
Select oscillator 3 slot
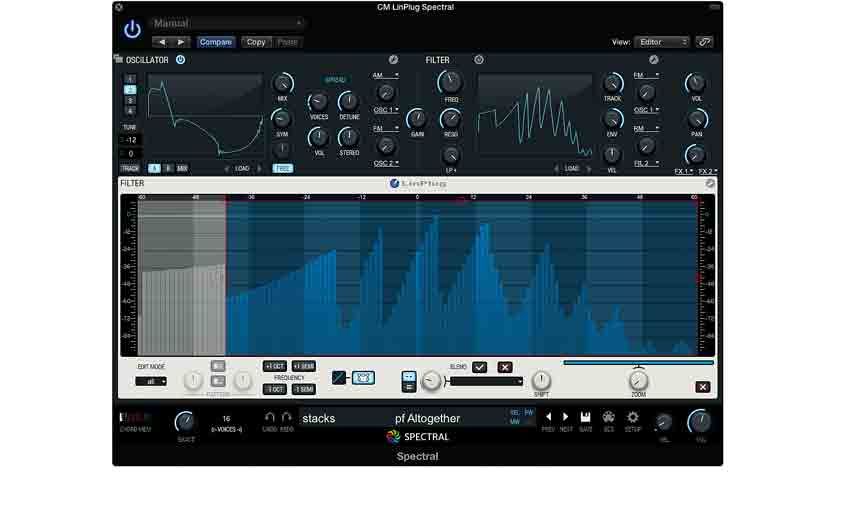[x=130, y=100]
